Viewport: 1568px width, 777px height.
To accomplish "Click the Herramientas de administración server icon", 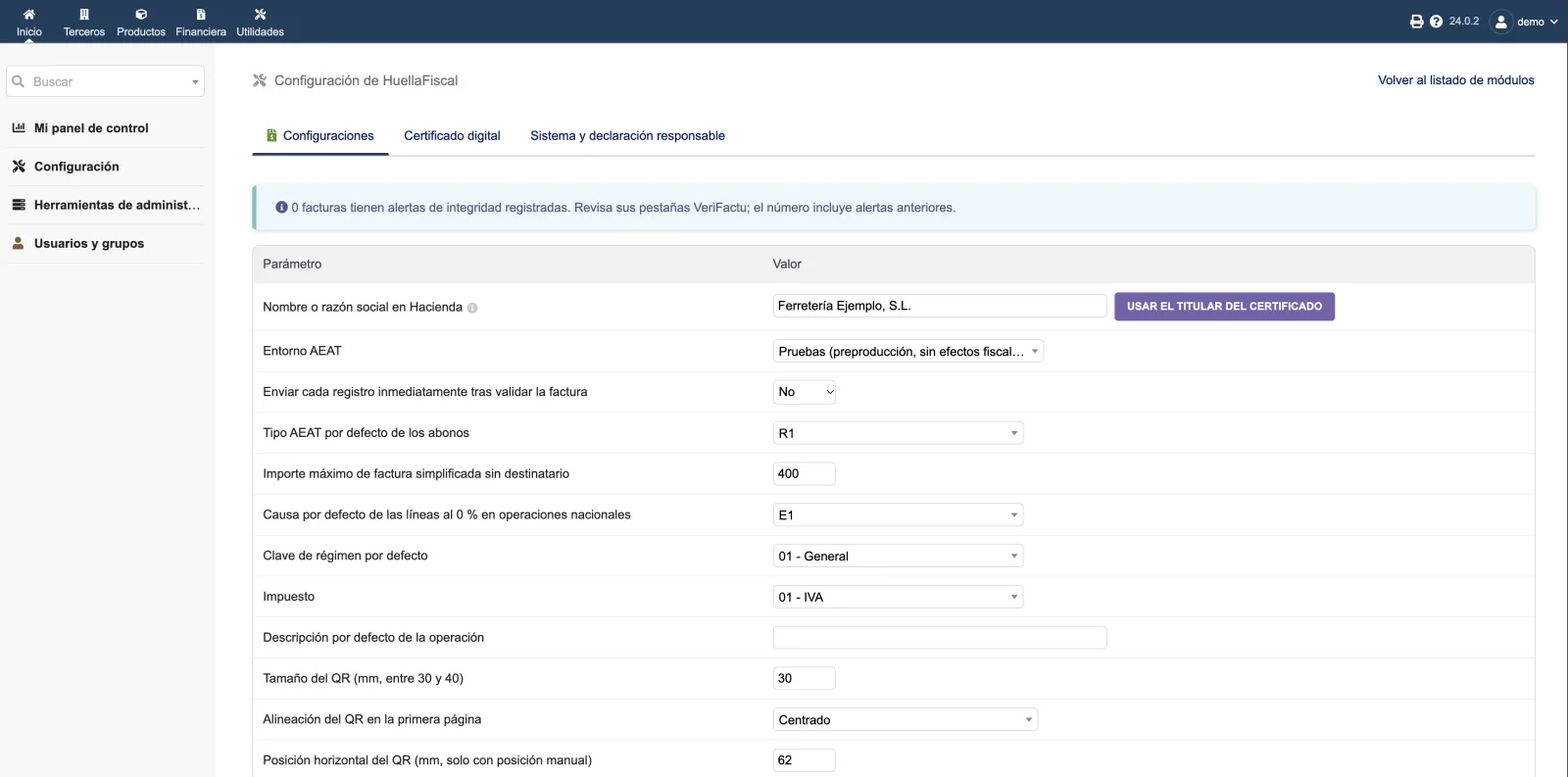I will tap(19, 205).
